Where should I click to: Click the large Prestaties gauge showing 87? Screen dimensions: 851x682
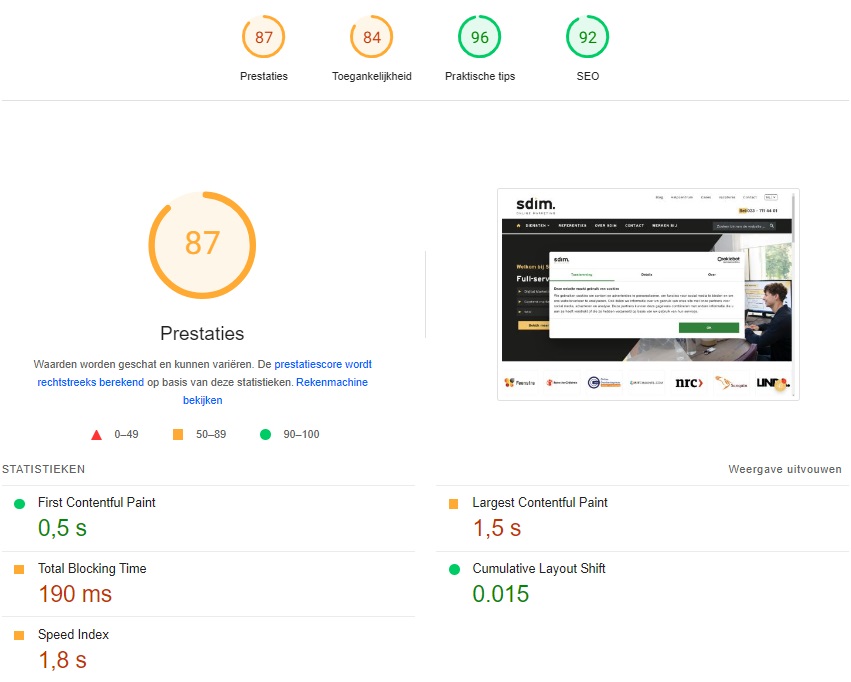click(202, 244)
